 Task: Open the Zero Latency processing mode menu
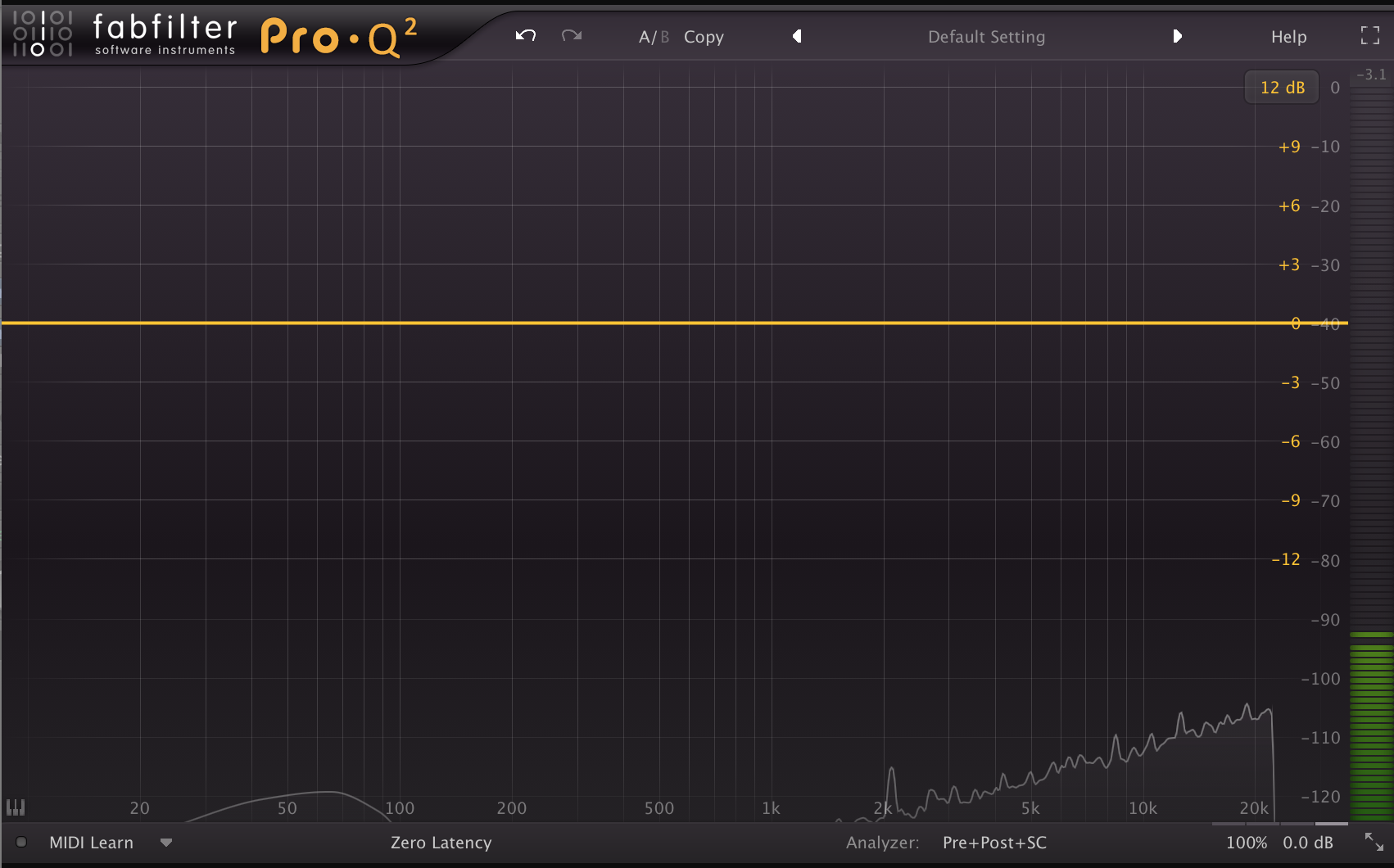[441, 843]
